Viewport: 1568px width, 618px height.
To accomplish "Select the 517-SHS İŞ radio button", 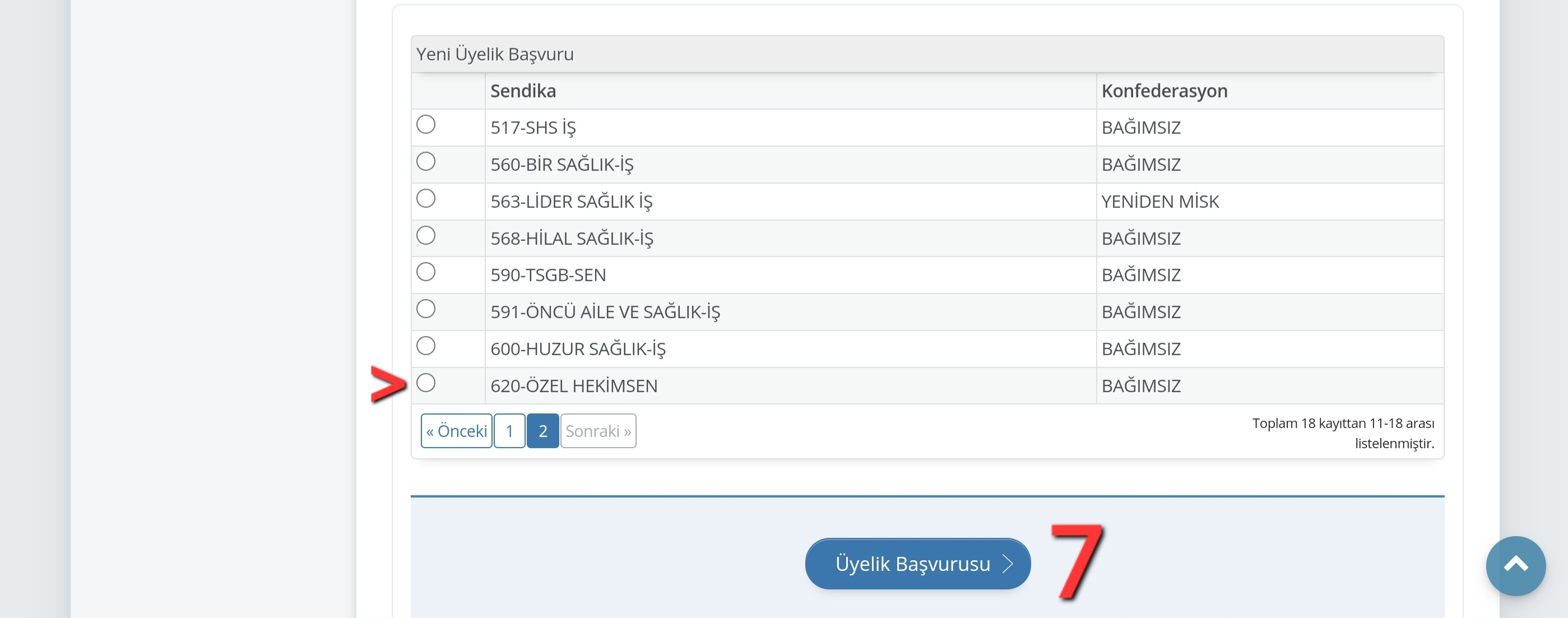I will point(425,125).
